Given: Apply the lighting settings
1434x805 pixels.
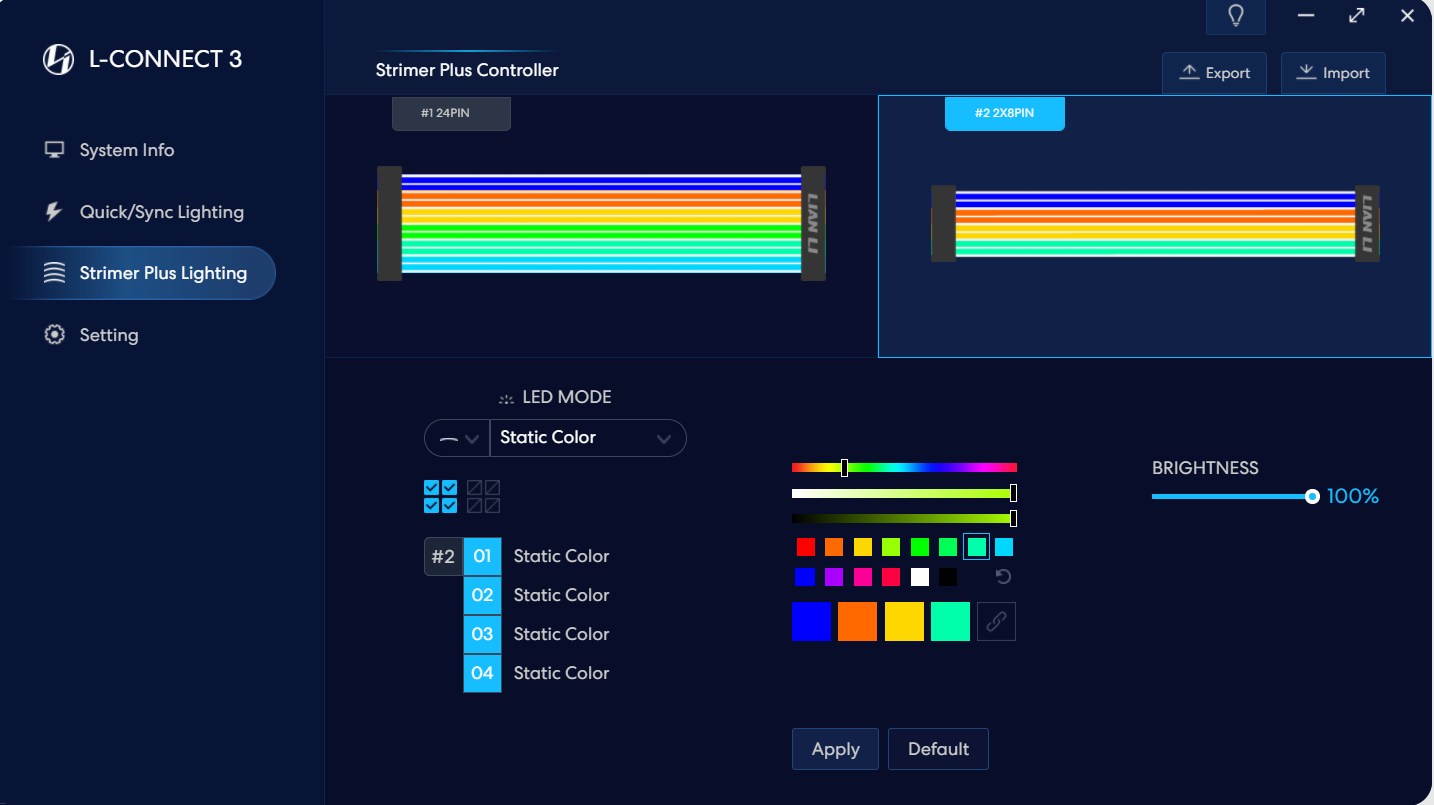Looking at the screenshot, I should [x=835, y=749].
